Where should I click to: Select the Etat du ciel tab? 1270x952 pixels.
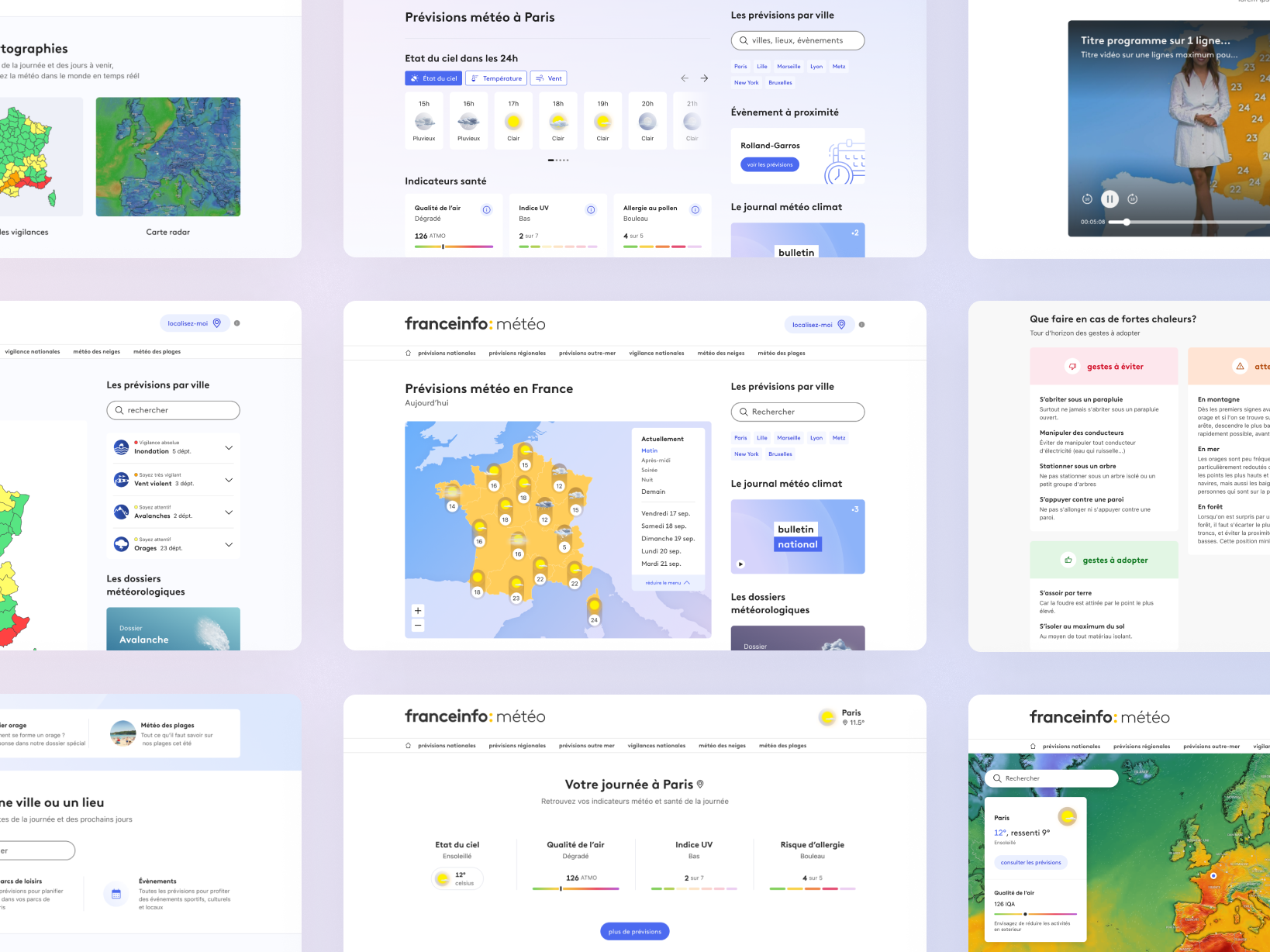pyautogui.click(x=433, y=78)
